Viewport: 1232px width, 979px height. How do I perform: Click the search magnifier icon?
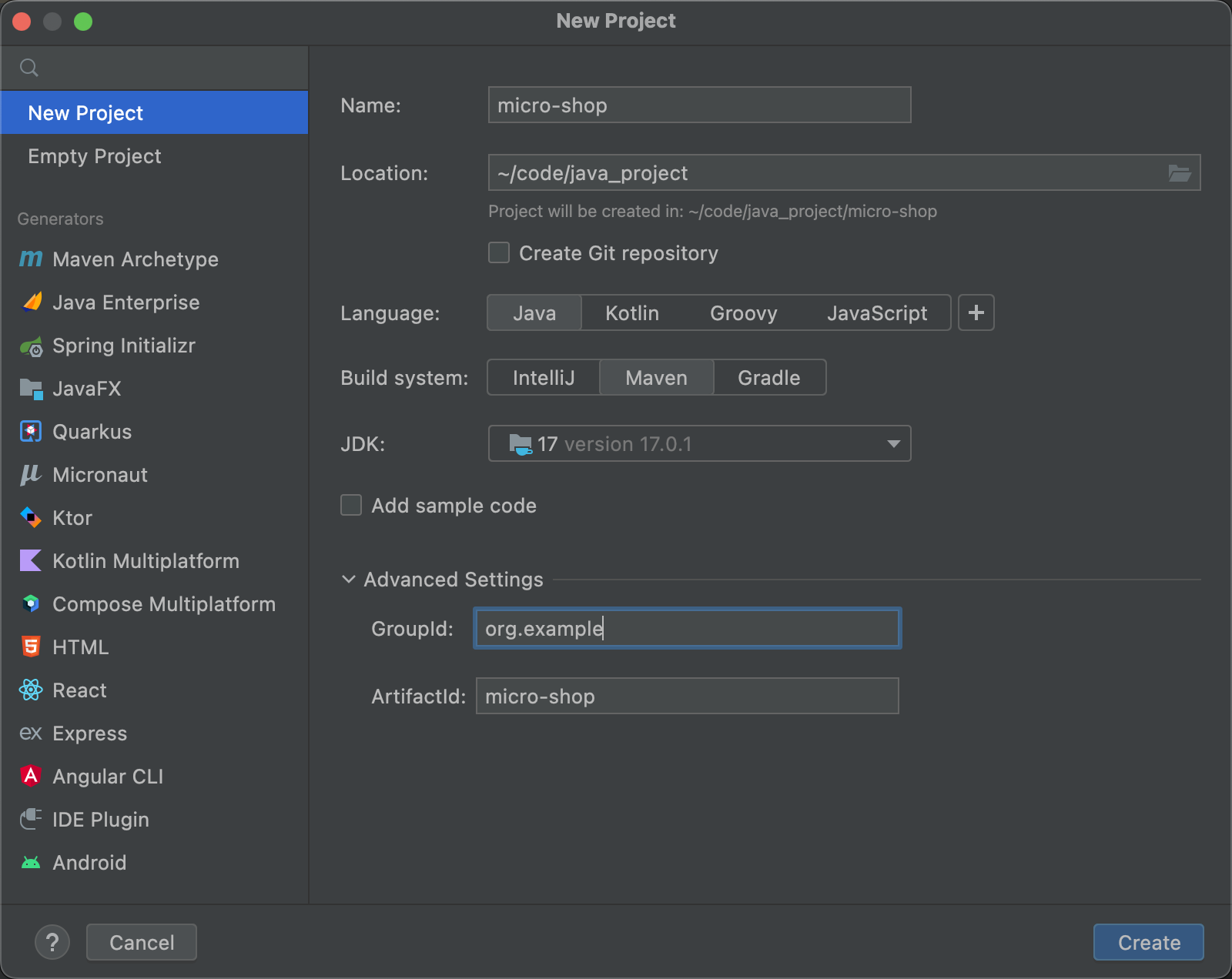(x=29, y=68)
